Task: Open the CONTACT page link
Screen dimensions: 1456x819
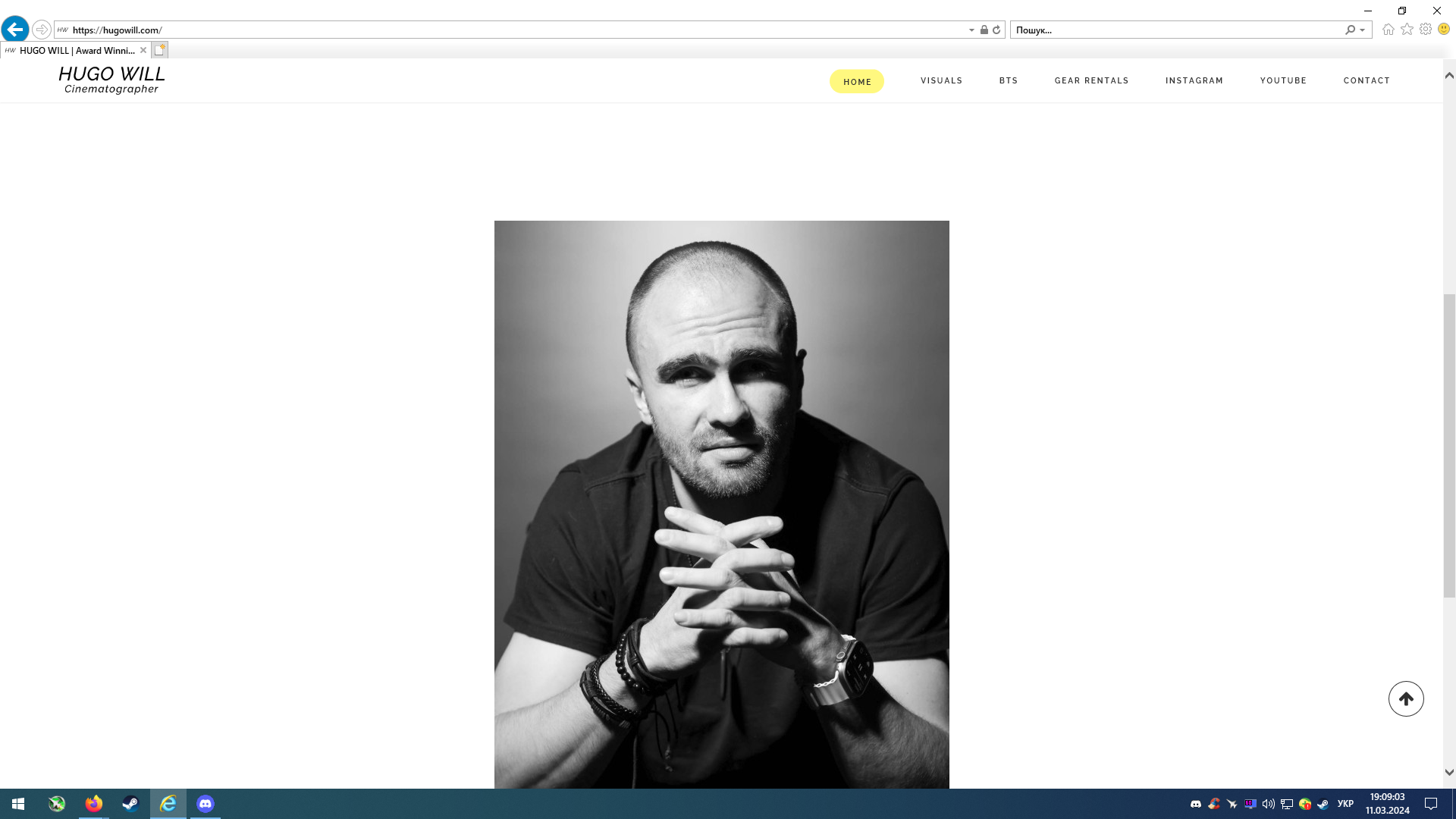Action: (x=1367, y=80)
